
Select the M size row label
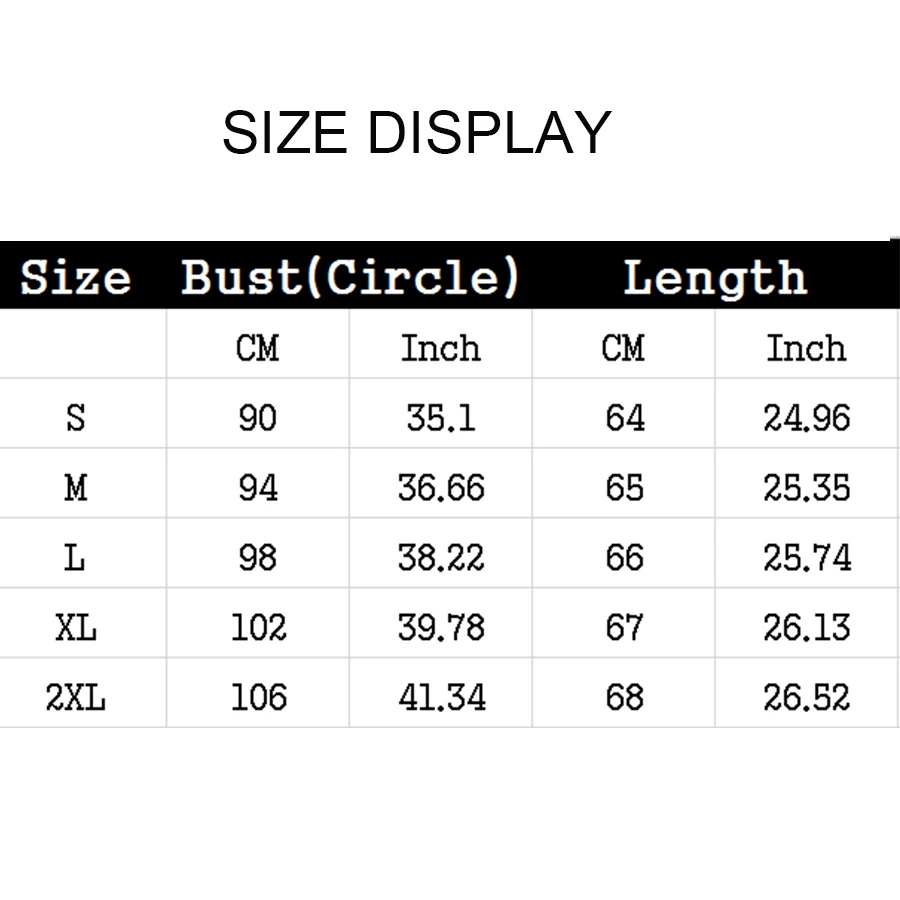[x=76, y=488]
